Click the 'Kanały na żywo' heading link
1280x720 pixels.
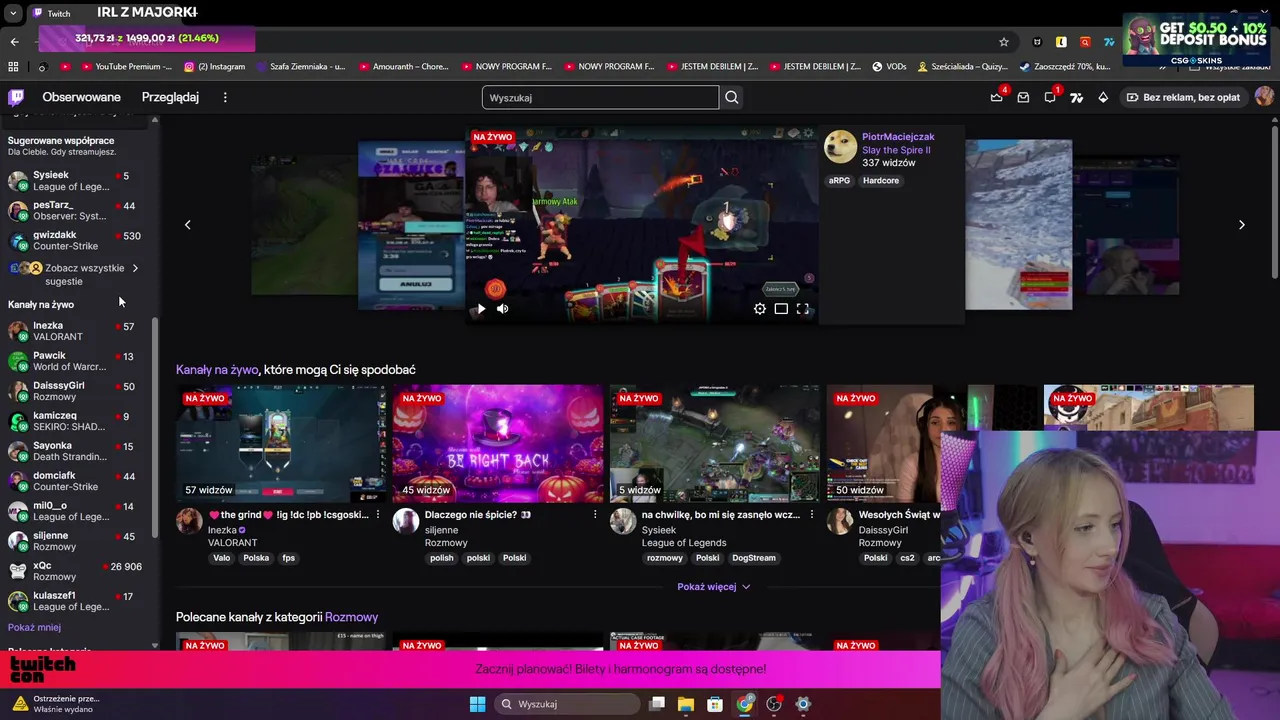click(x=217, y=370)
